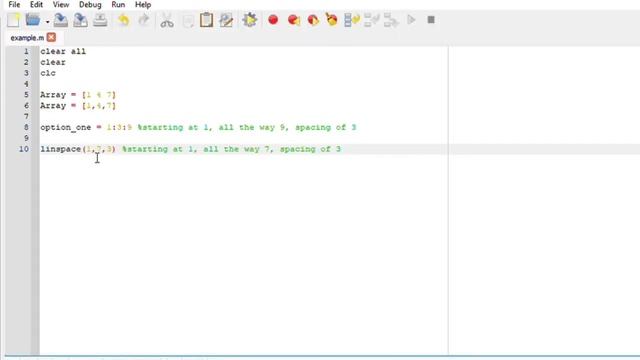
Task: Close the example.m tab
Action: (x=51, y=37)
